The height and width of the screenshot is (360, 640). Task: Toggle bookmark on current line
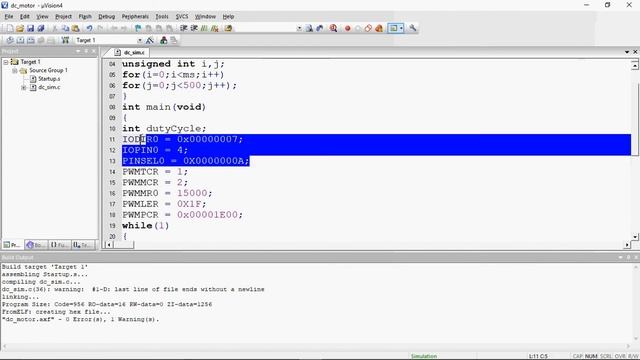138,28
